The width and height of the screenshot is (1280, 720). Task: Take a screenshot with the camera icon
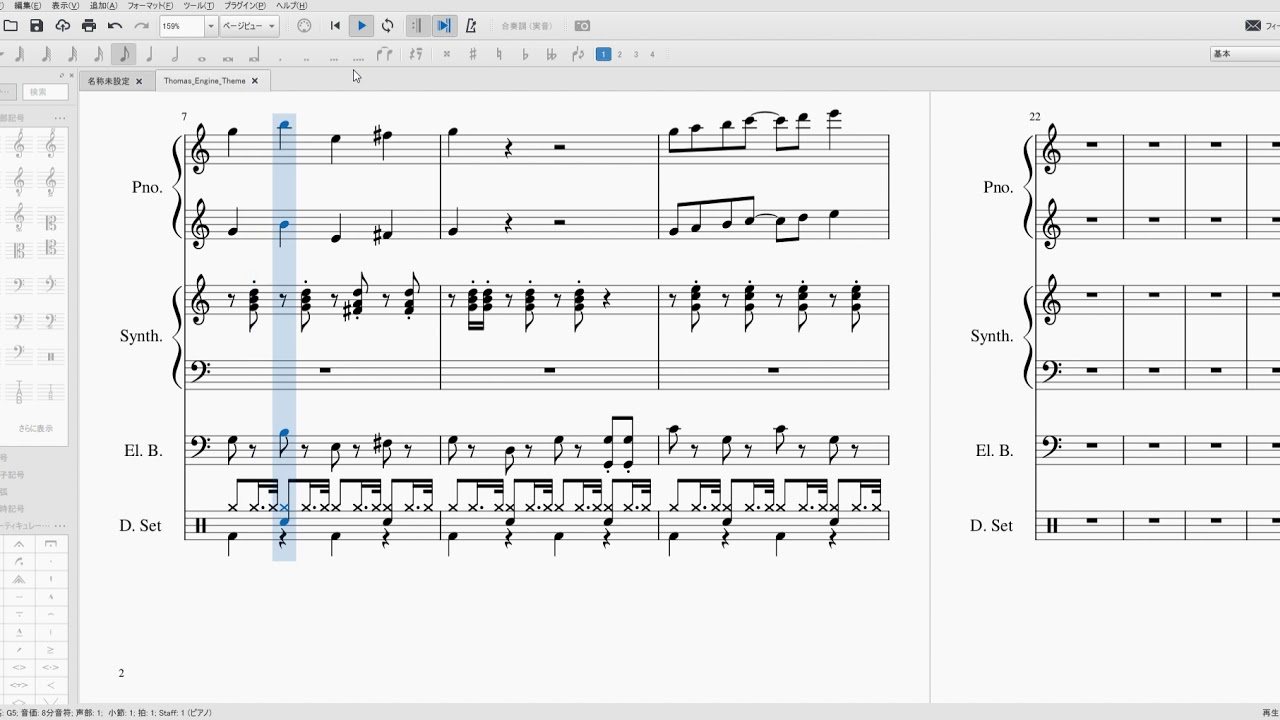[x=583, y=25]
